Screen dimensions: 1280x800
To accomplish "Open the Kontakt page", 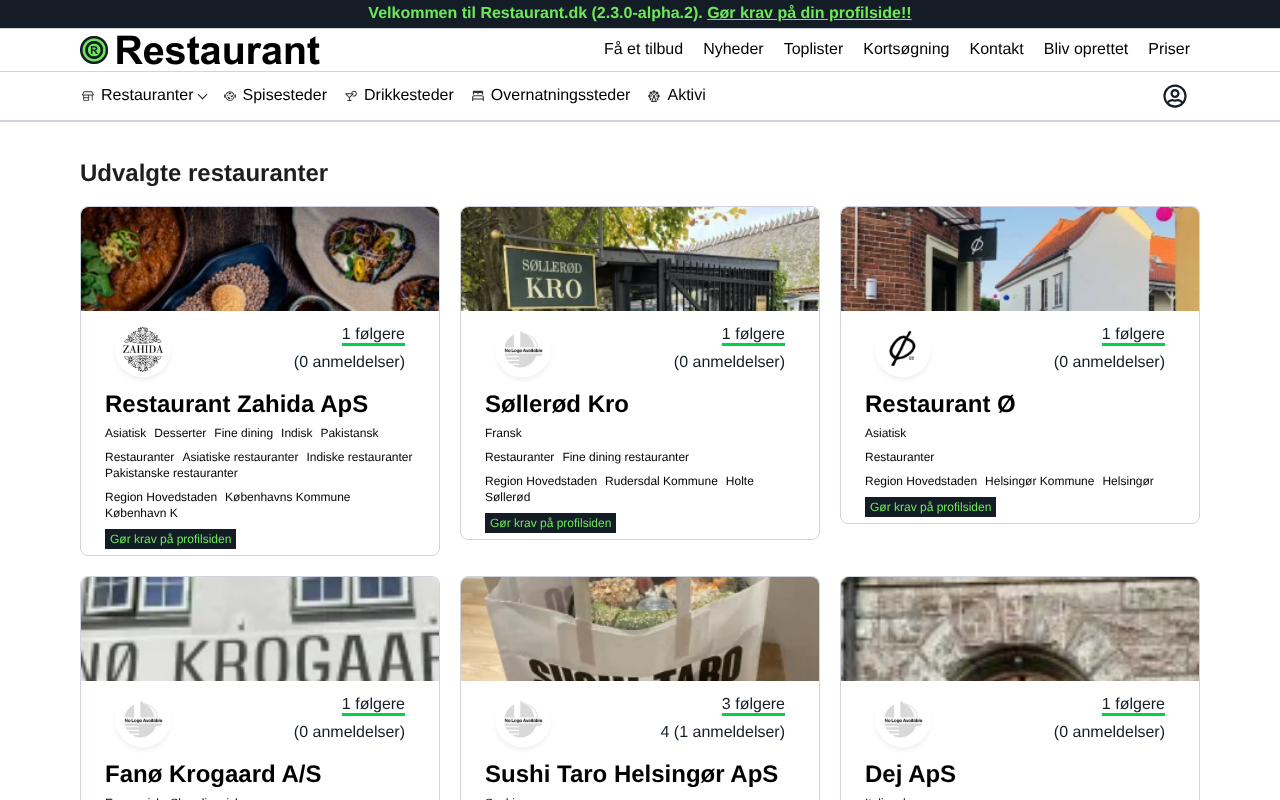I will tap(996, 49).
